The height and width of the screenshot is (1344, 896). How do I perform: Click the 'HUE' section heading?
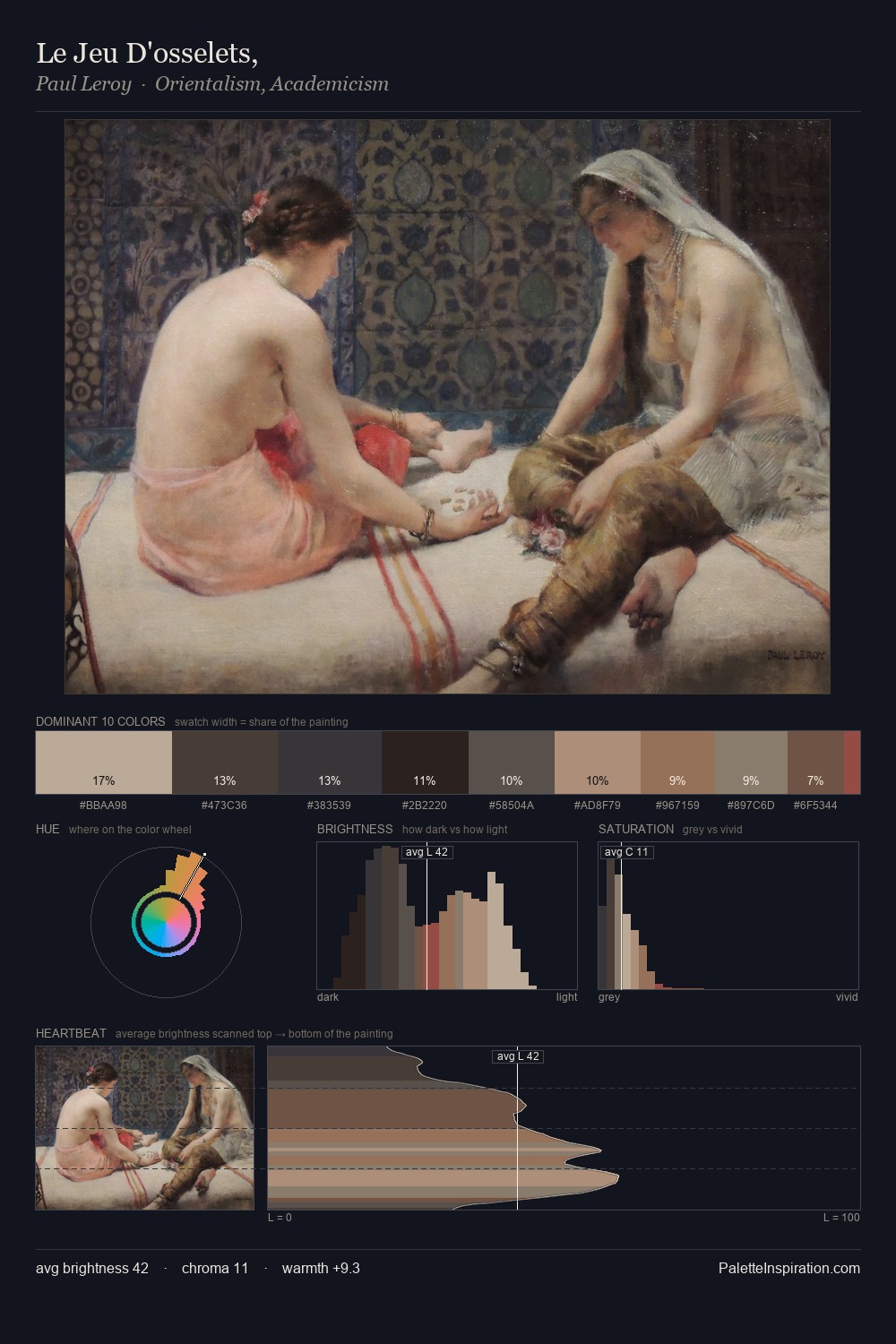47,829
